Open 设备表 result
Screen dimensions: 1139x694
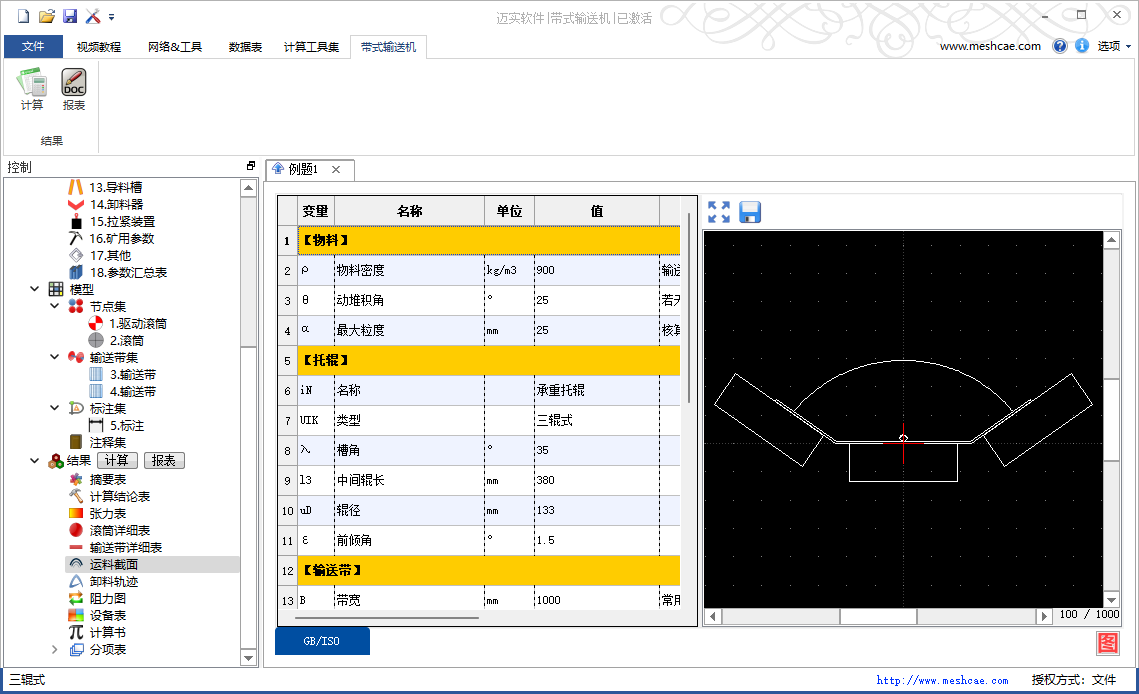[x=108, y=616]
